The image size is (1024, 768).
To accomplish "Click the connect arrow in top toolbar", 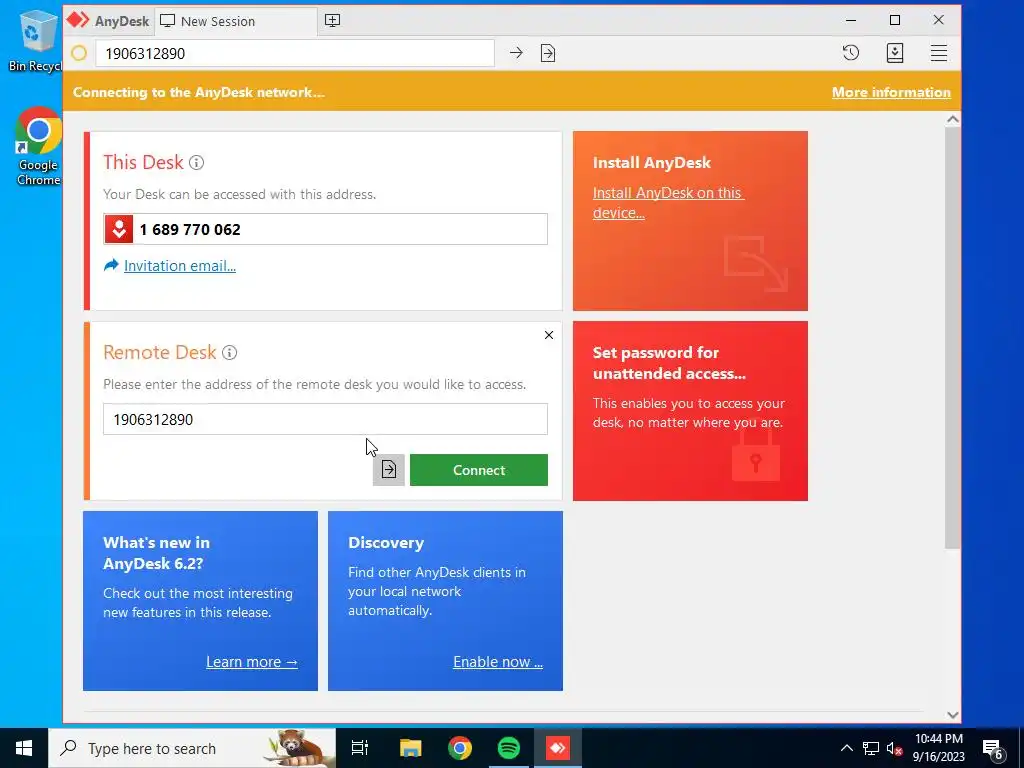I will point(516,53).
